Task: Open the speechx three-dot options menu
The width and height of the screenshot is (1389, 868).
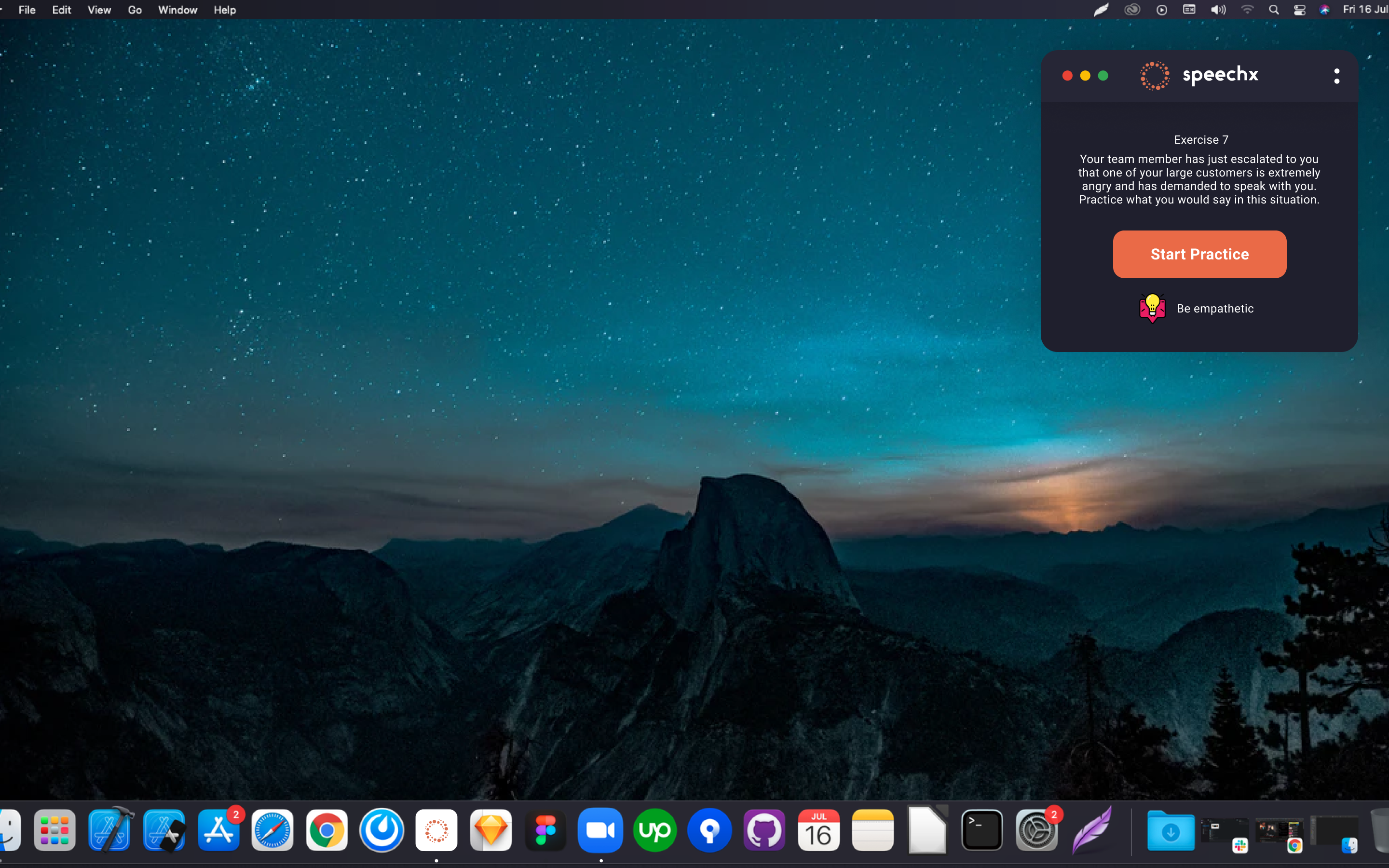Action: click(1336, 76)
